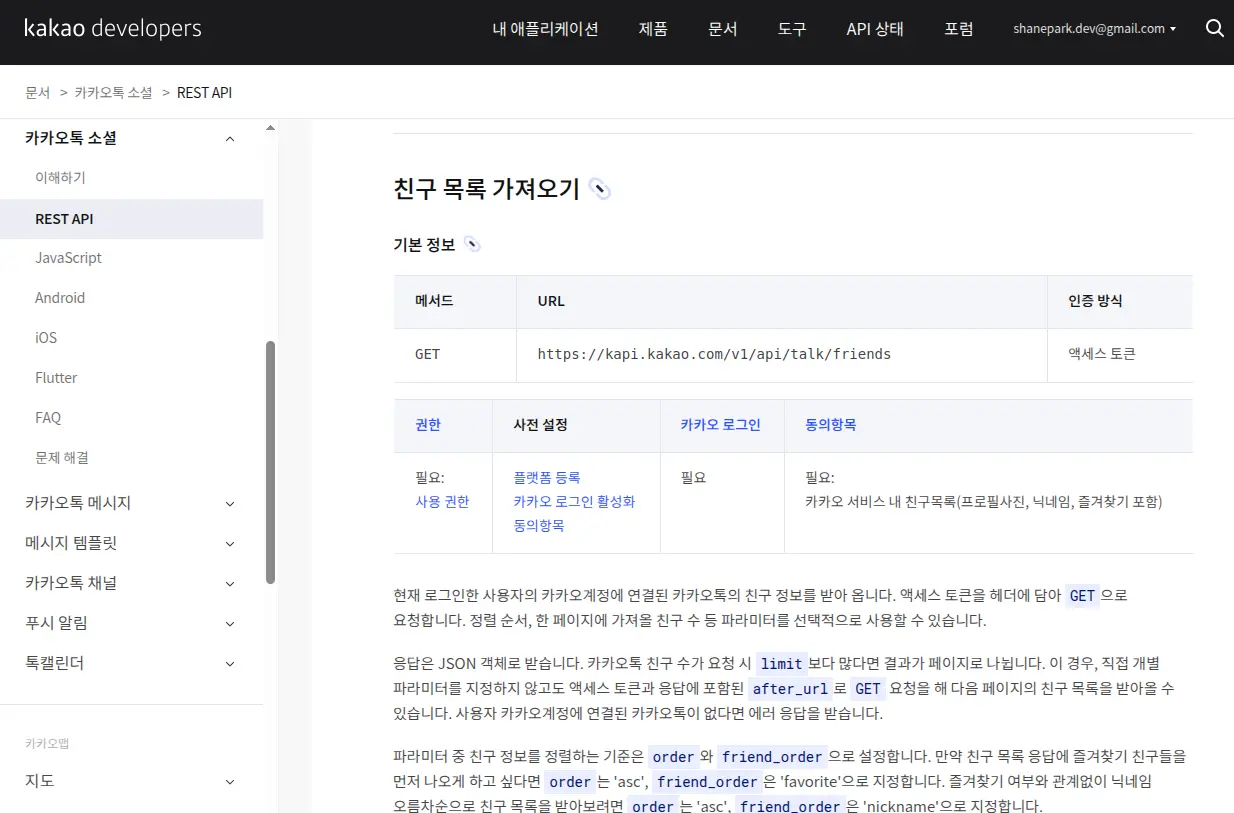The width and height of the screenshot is (1234, 813).
Task: Select REST API in sidebar
Action: 131,219
